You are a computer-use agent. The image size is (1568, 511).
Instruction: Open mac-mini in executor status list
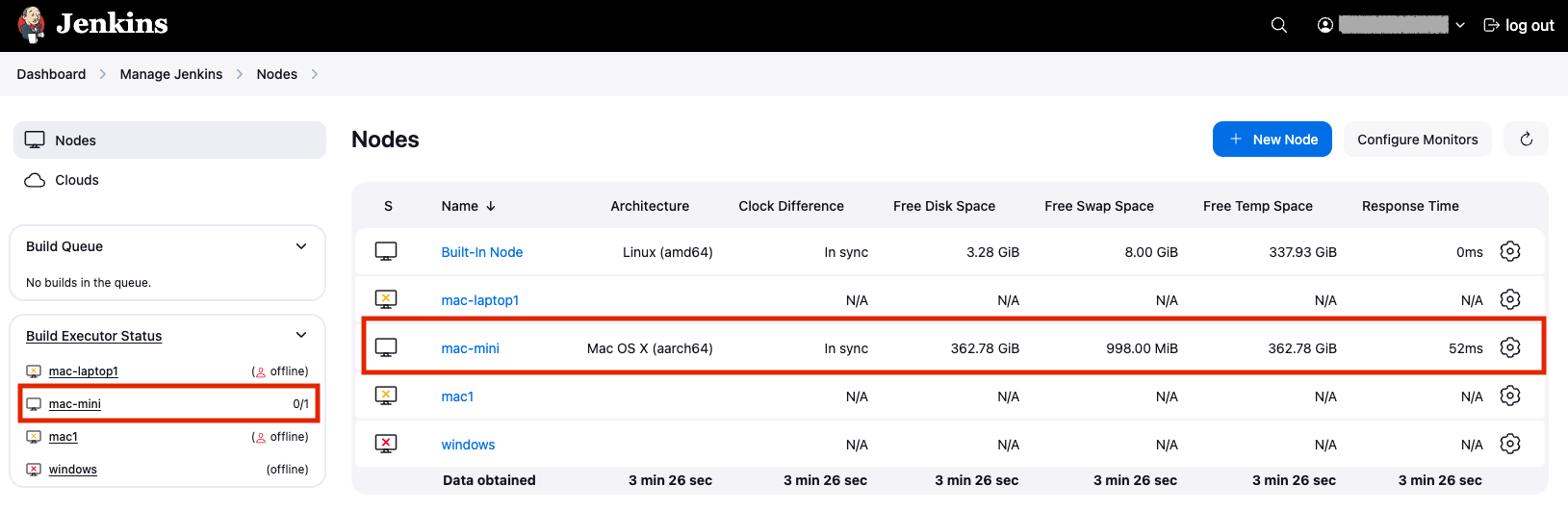pos(75,404)
